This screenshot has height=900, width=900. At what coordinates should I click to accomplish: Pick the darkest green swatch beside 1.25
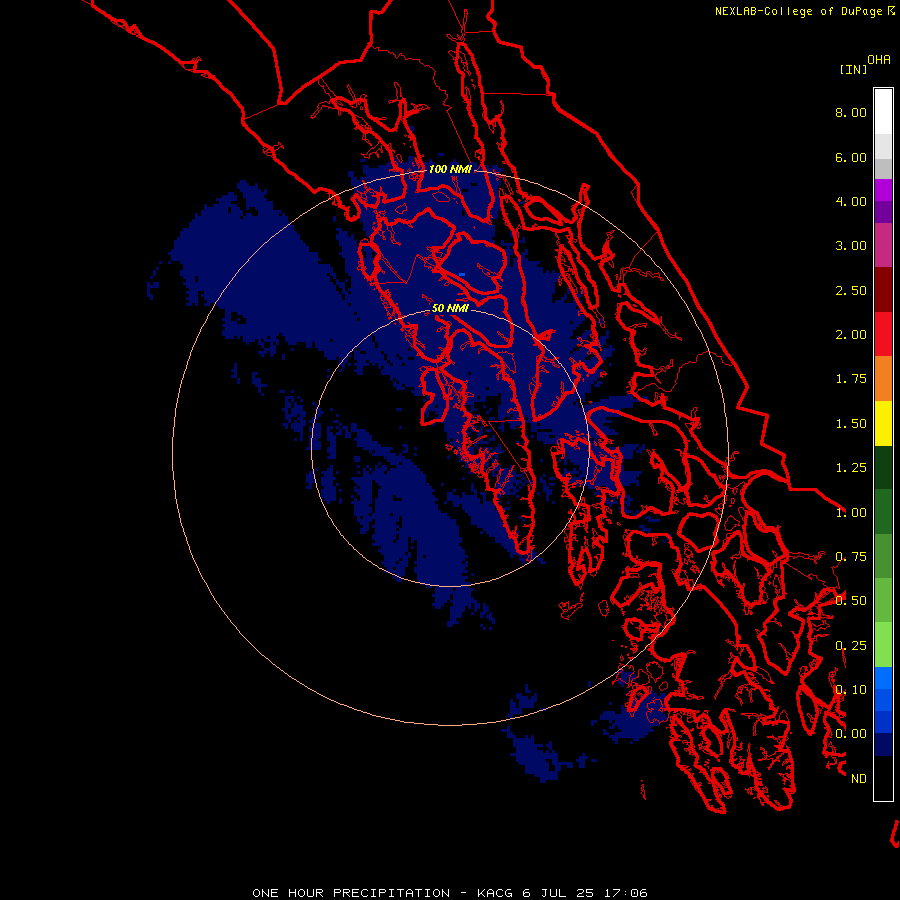pos(883,467)
